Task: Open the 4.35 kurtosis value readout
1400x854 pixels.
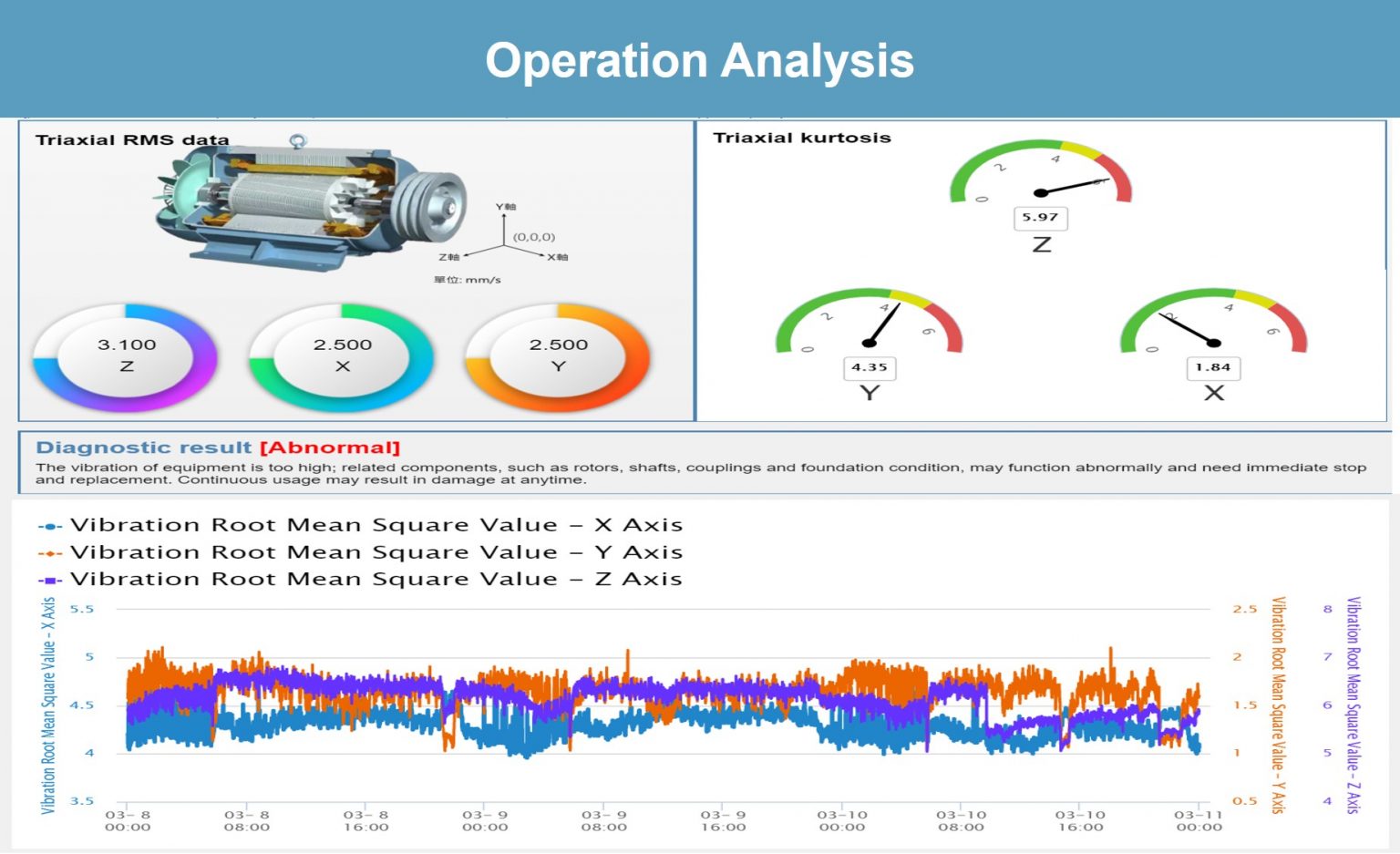Action: pyautogui.click(x=868, y=368)
